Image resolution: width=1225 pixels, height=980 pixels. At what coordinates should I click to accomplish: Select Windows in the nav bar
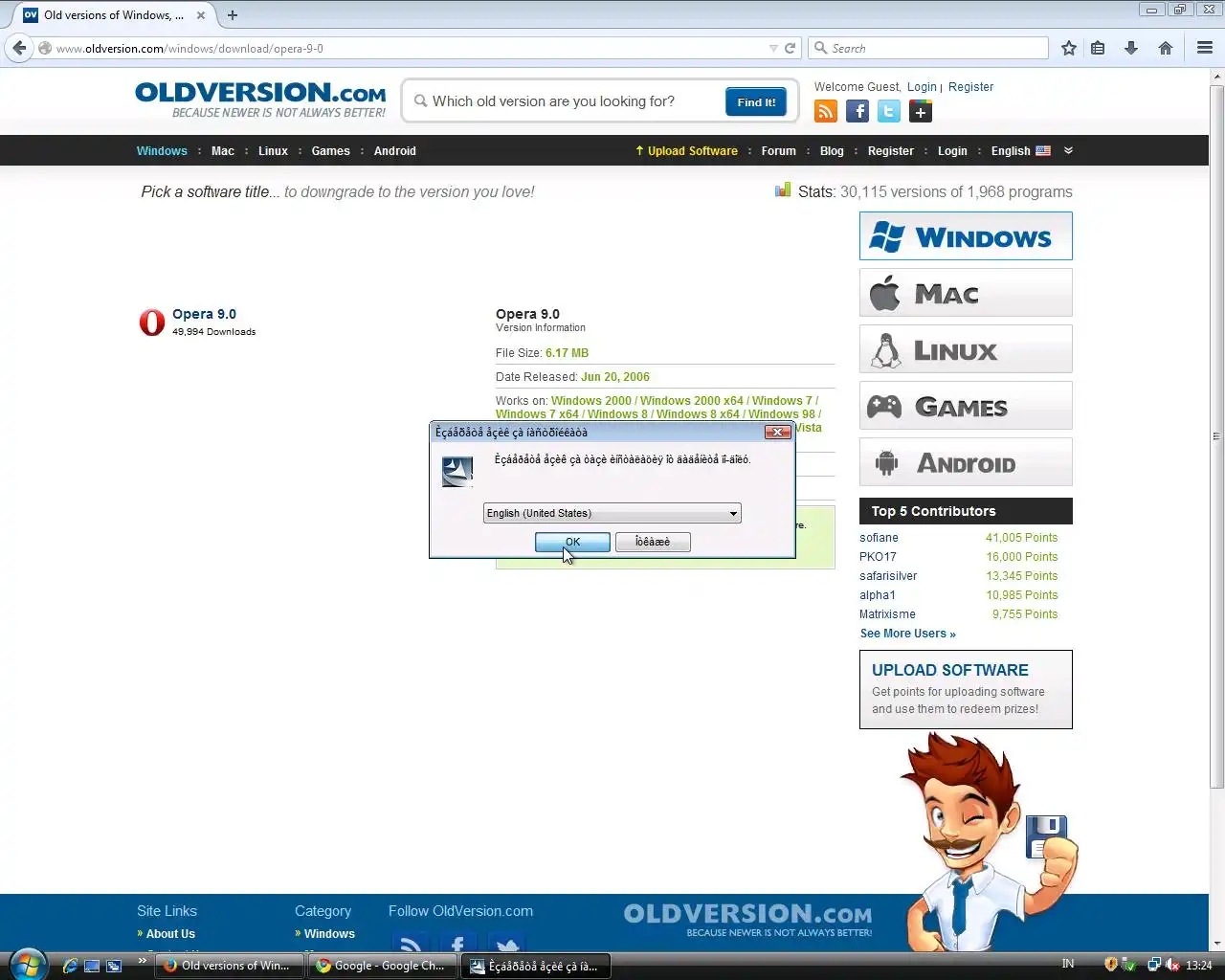coord(162,151)
